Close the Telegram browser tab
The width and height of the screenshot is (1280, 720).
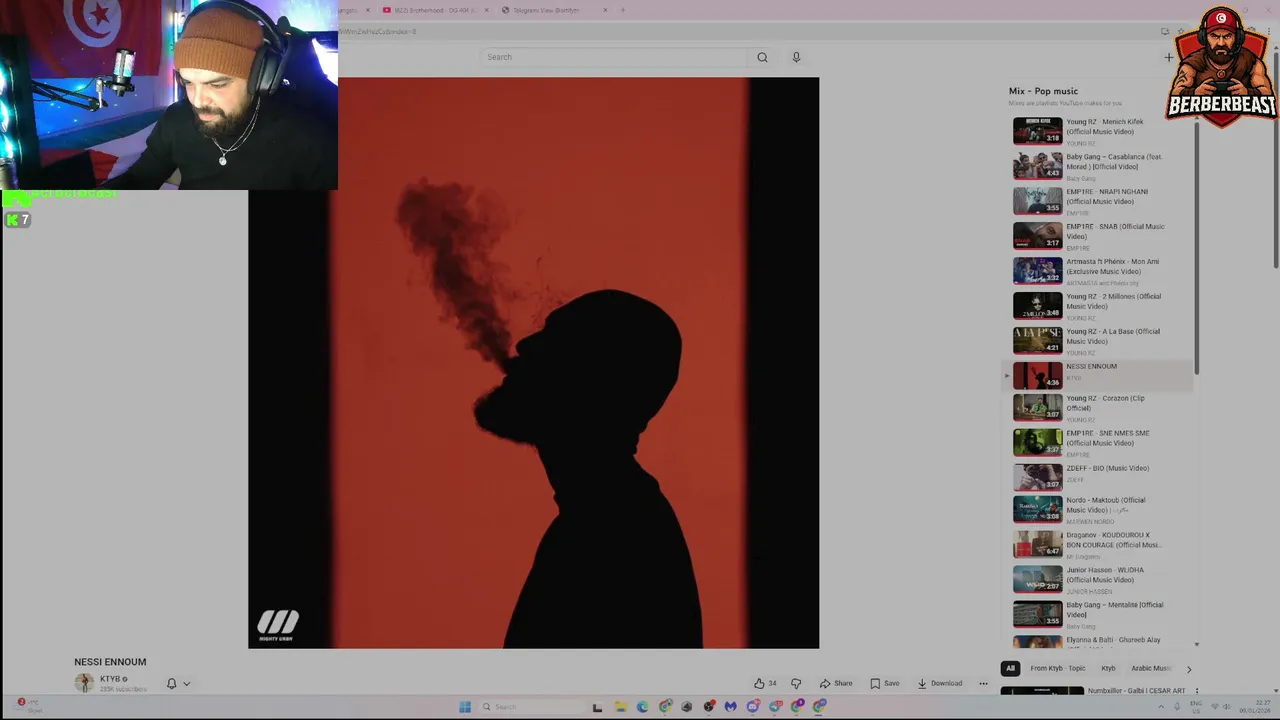[605, 10]
